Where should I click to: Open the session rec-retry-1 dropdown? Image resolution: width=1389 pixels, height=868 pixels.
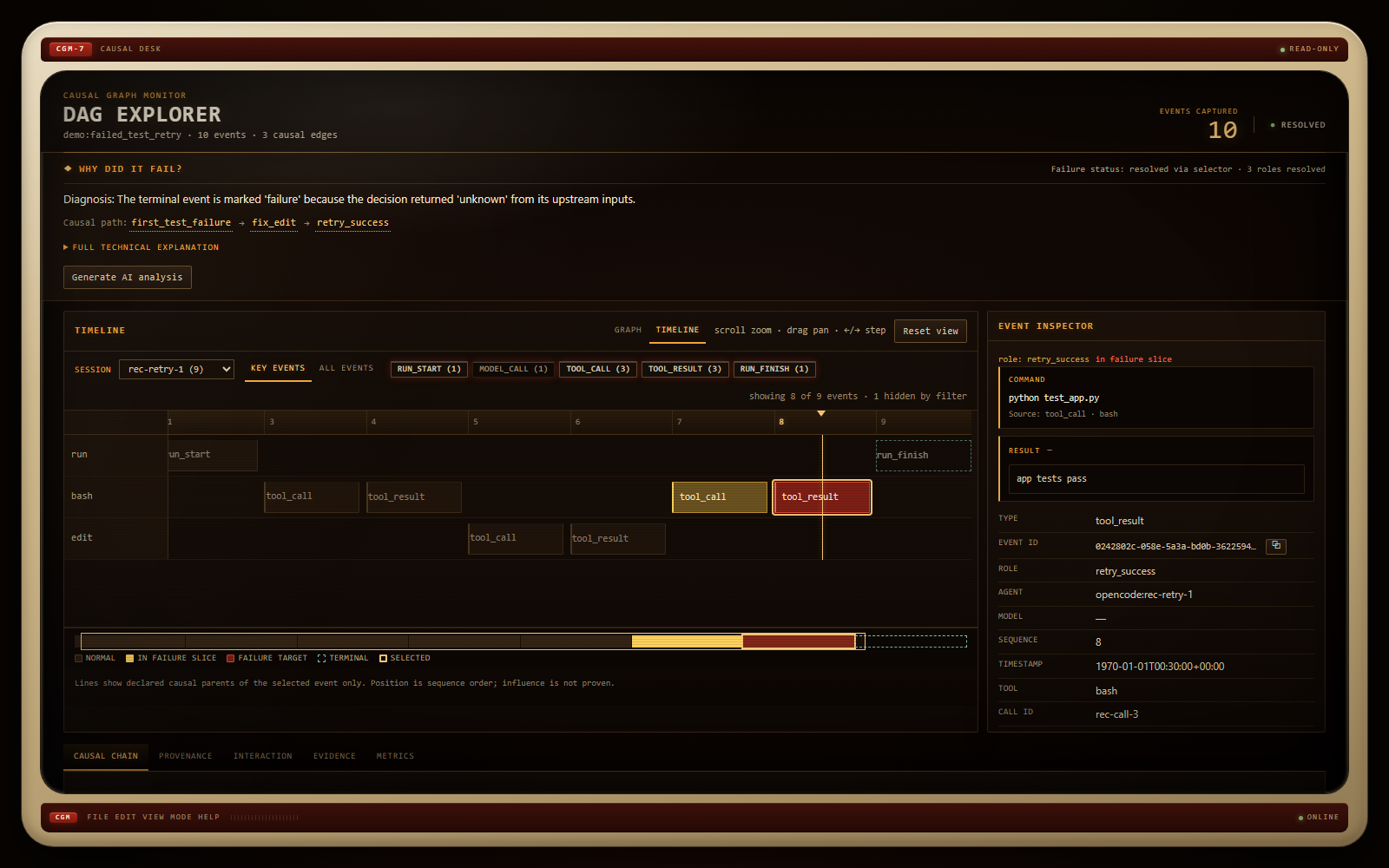(x=176, y=369)
